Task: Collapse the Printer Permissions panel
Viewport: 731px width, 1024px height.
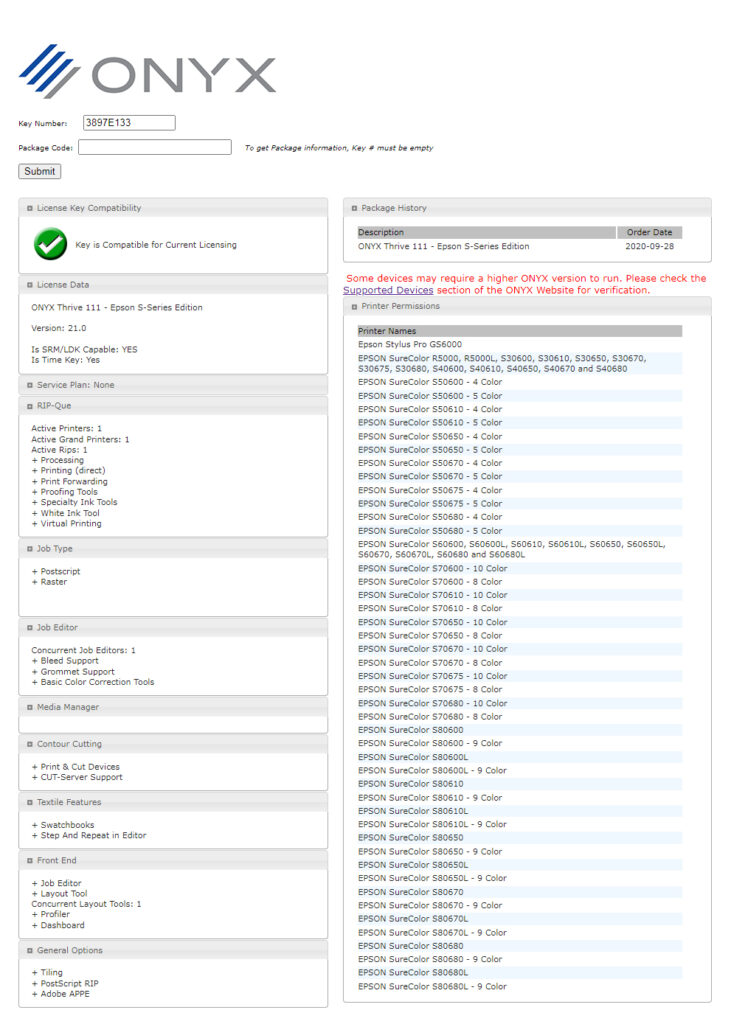Action: [354, 306]
